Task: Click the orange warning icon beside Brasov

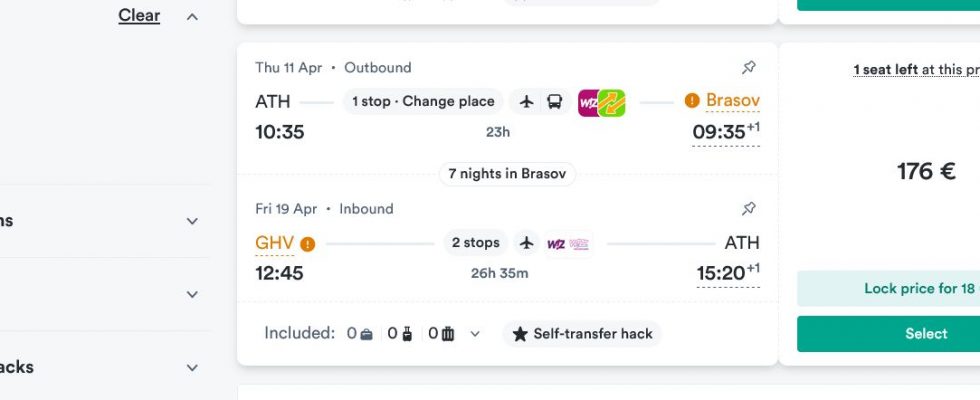Action: click(x=692, y=100)
